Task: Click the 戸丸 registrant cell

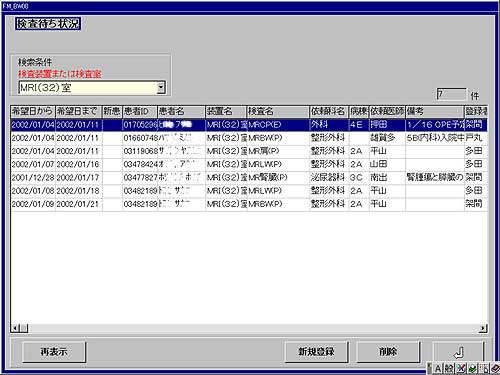Action: point(476,138)
